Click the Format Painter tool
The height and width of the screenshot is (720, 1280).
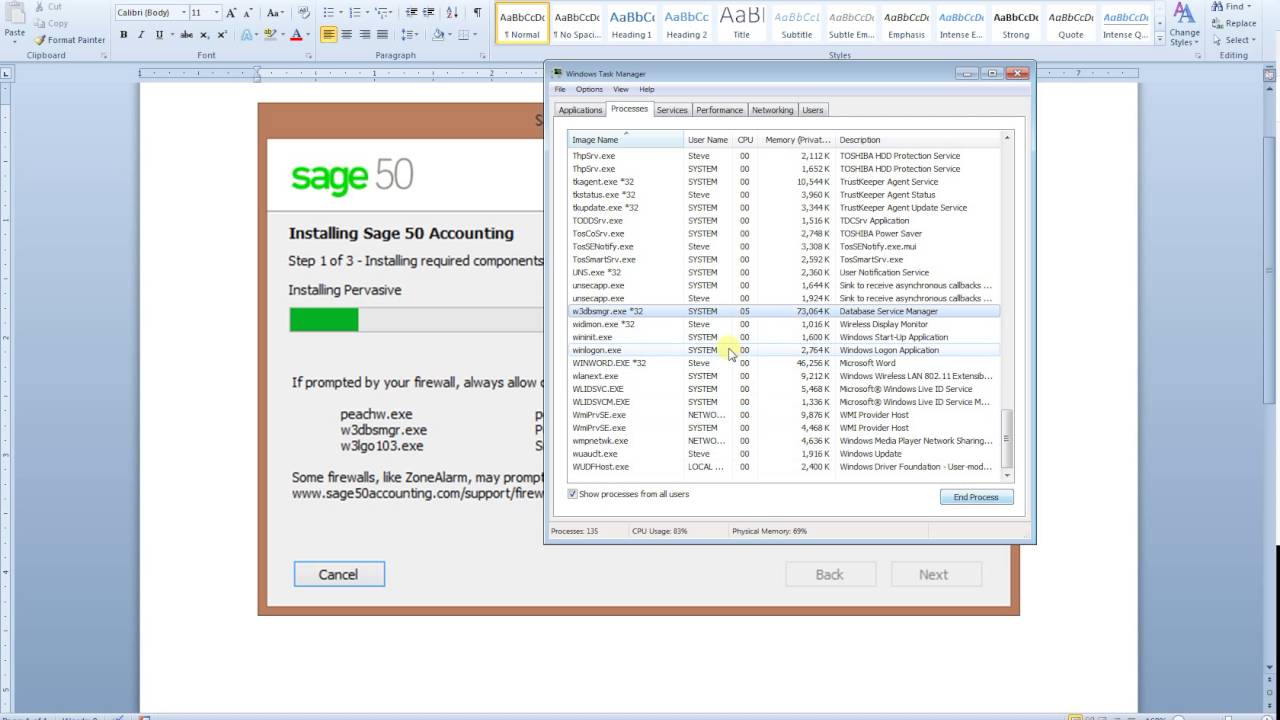pyautogui.click(x=69, y=40)
